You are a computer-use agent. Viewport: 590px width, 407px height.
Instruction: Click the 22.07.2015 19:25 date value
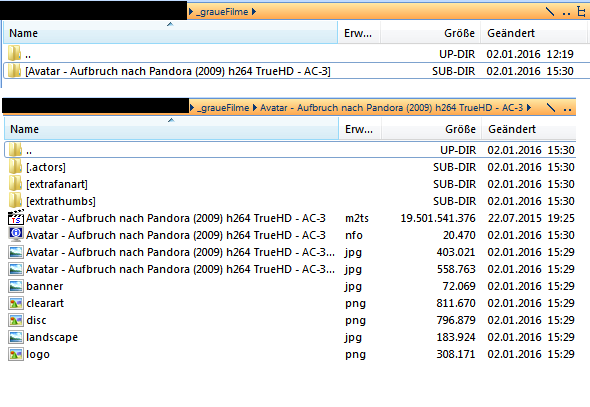click(x=531, y=218)
